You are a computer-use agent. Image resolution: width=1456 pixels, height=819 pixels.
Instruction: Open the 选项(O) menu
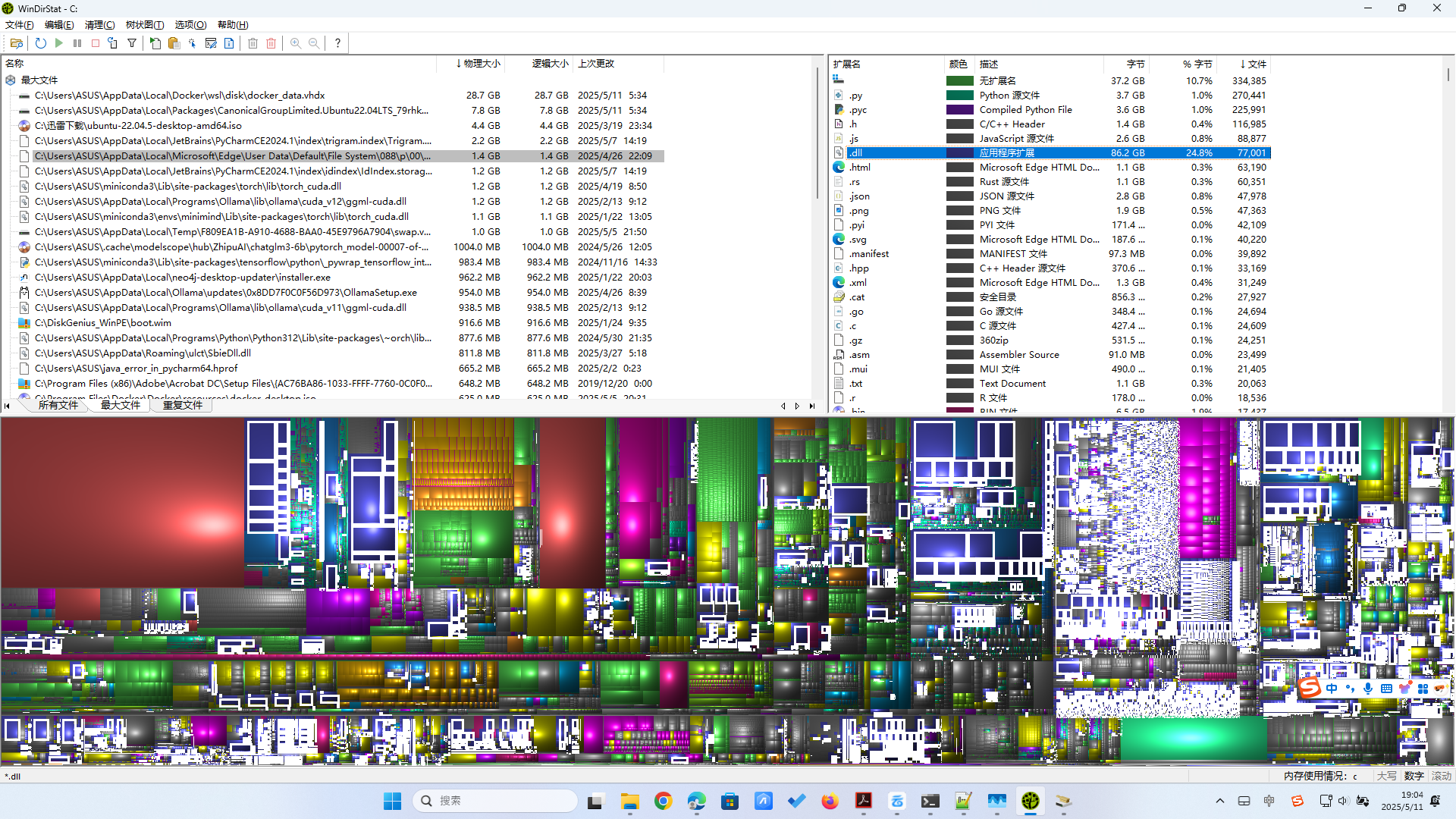point(189,24)
